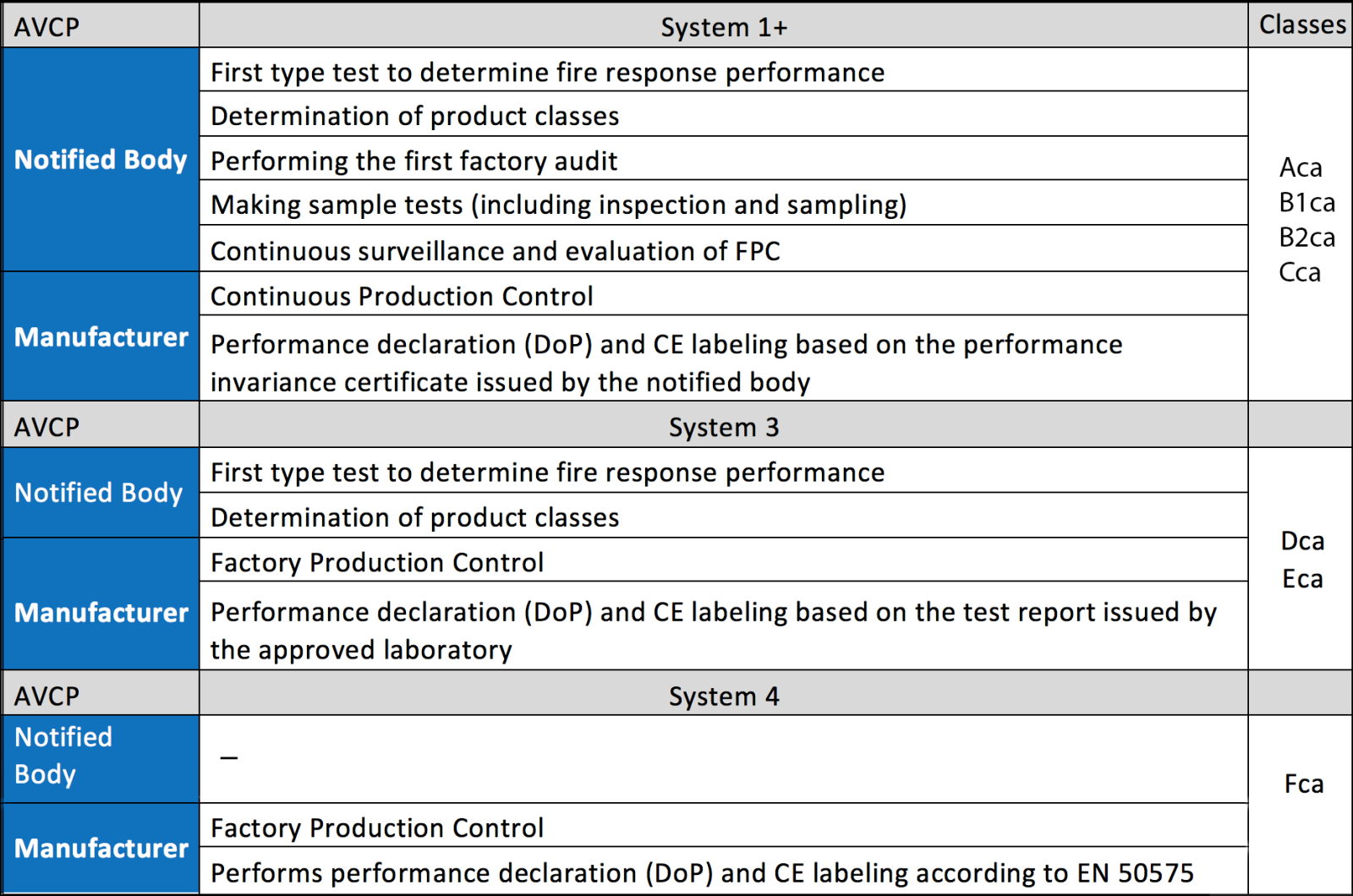Click the "Continuous Production Control" cell
The height and width of the screenshot is (896, 1353).
(402, 297)
